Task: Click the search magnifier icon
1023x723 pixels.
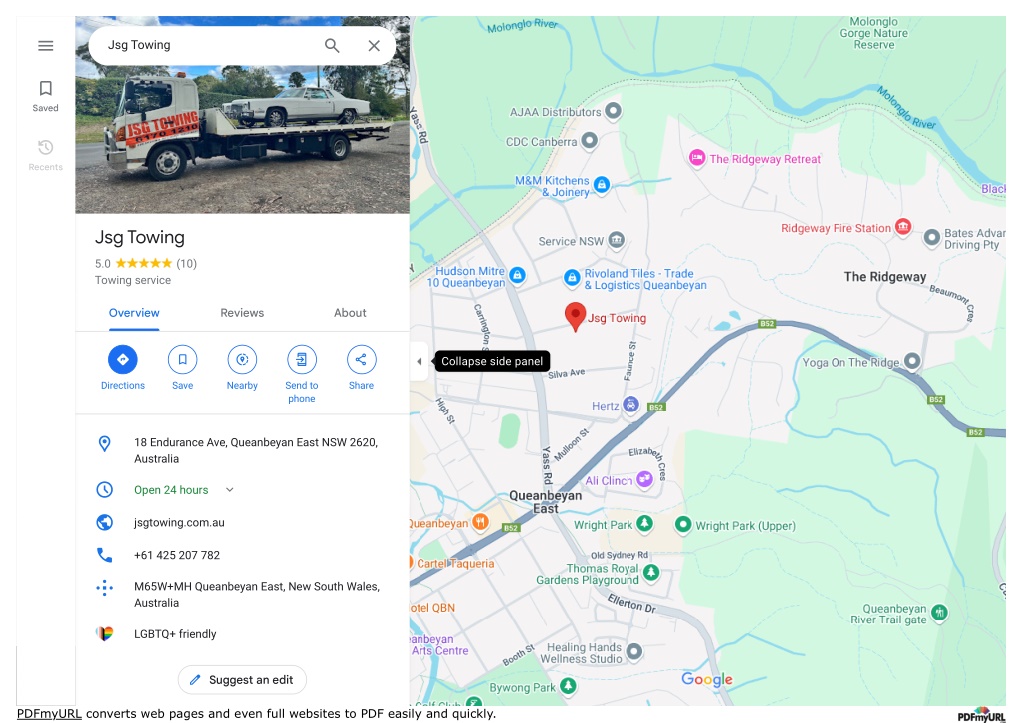Action: [x=332, y=46]
